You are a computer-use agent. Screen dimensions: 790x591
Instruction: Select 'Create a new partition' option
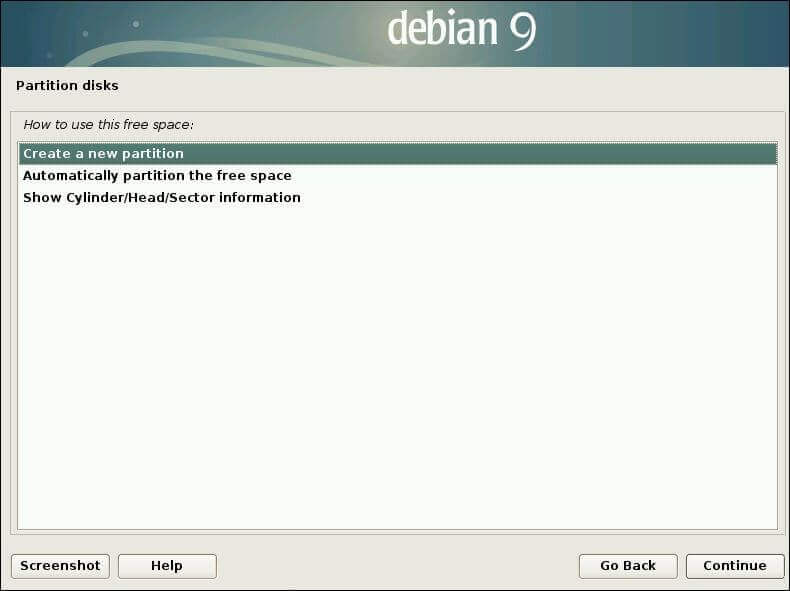[398, 154]
